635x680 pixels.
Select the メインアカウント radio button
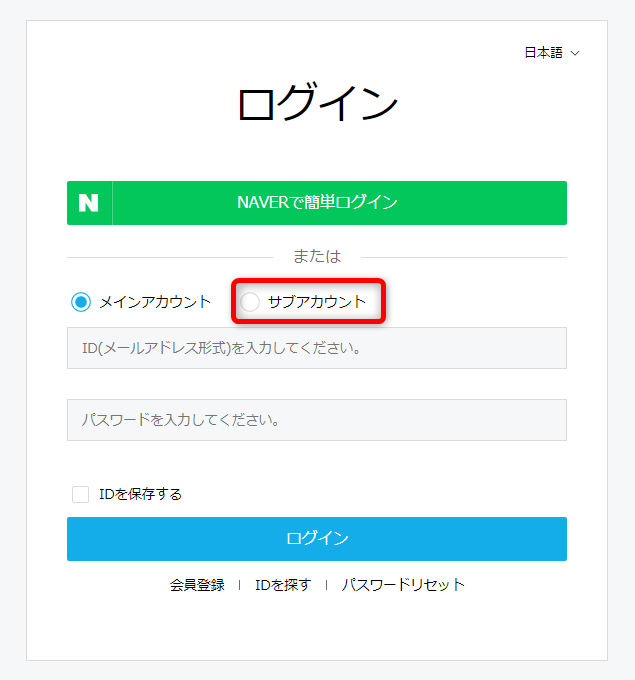(x=81, y=302)
